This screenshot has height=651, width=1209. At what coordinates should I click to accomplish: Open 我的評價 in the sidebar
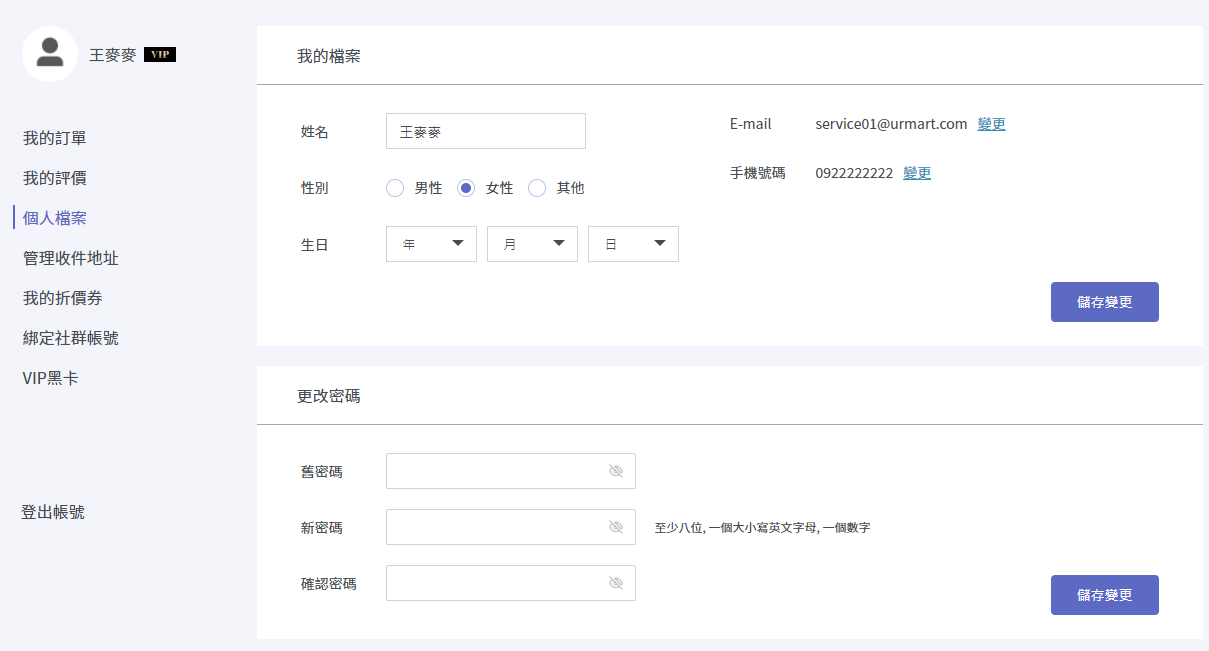[x=55, y=178]
